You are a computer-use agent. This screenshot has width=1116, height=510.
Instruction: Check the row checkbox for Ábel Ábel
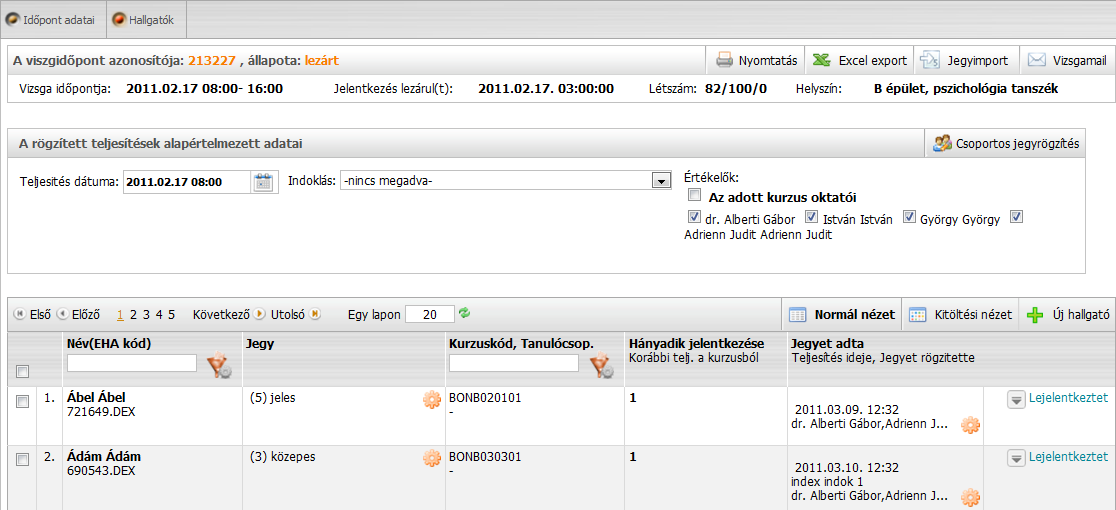point(22,402)
